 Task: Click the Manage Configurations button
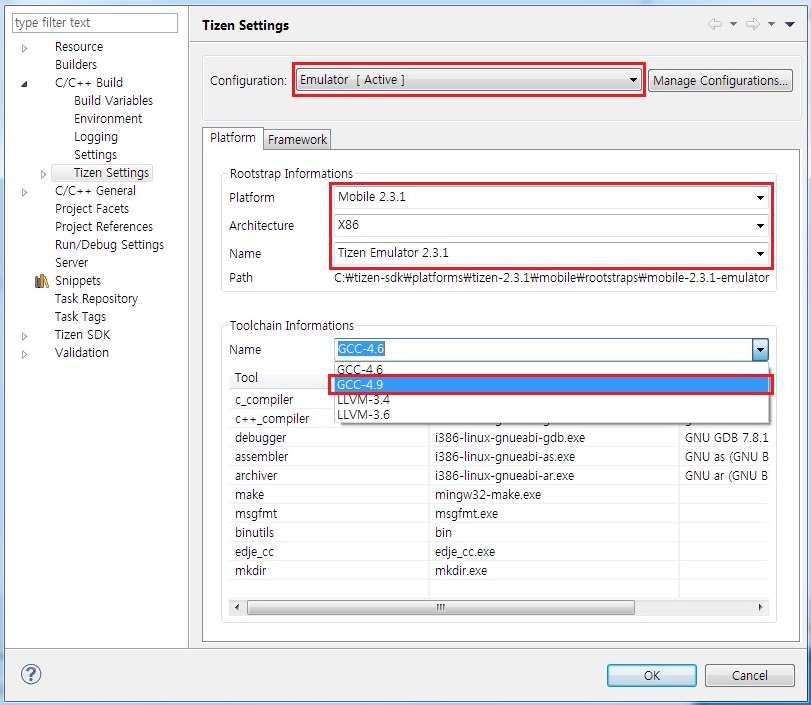pos(720,81)
